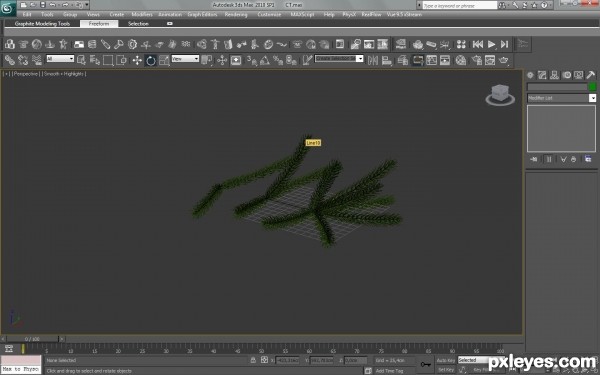
Task: Open Curve Editor from toolbar
Action: (431, 60)
